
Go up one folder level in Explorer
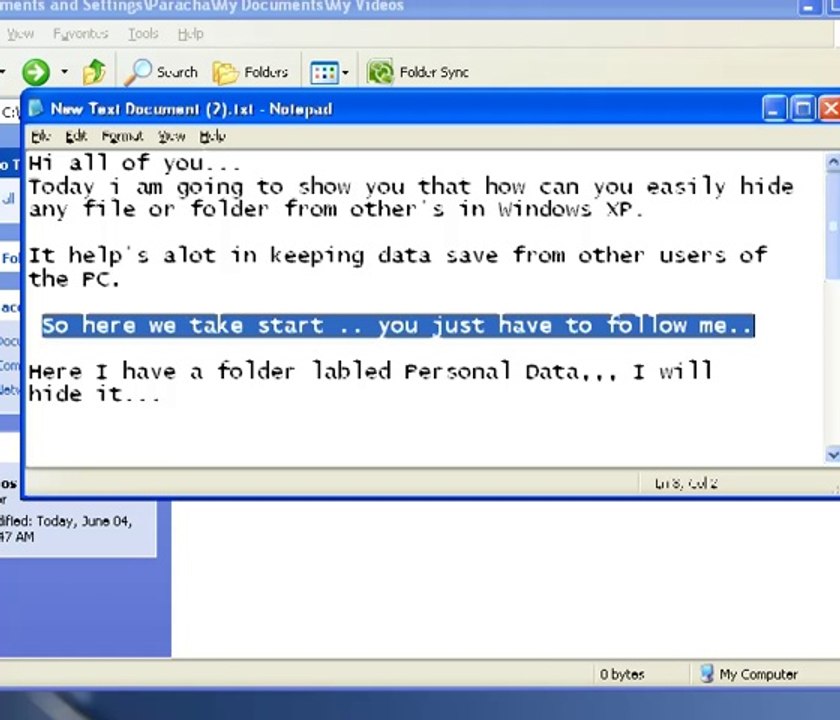coord(94,72)
